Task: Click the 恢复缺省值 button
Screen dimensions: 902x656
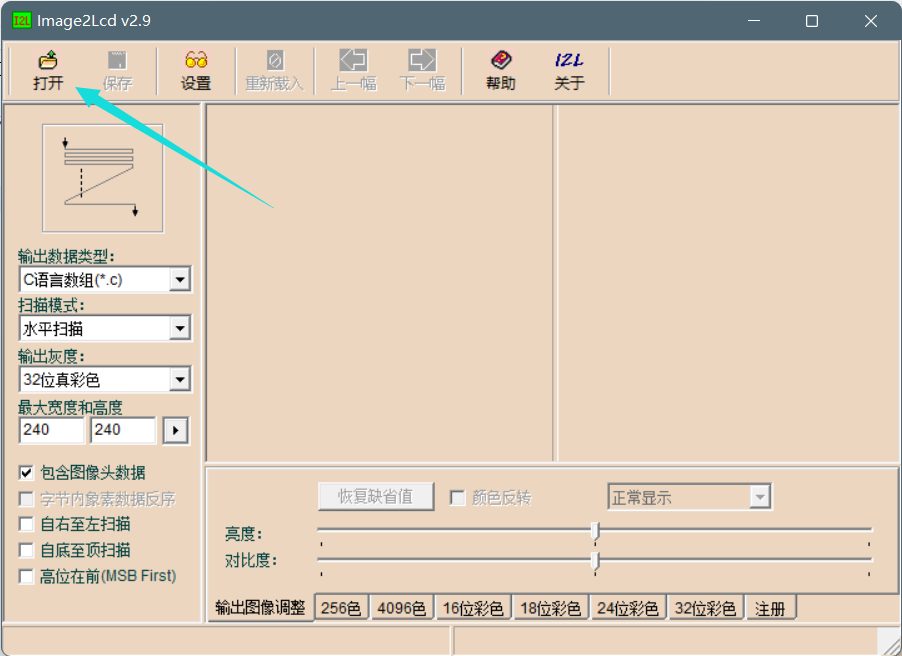Action: [x=376, y=497]
